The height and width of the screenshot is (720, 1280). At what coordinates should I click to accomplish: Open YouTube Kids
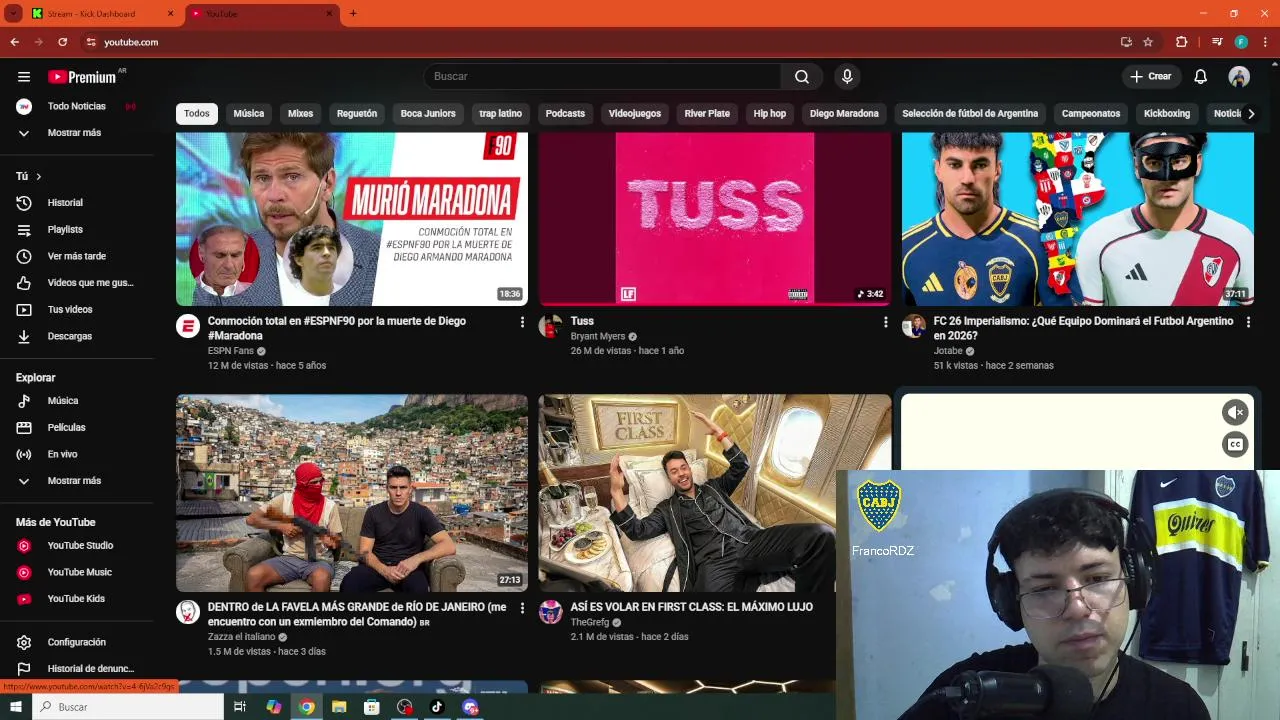(77, 599)
